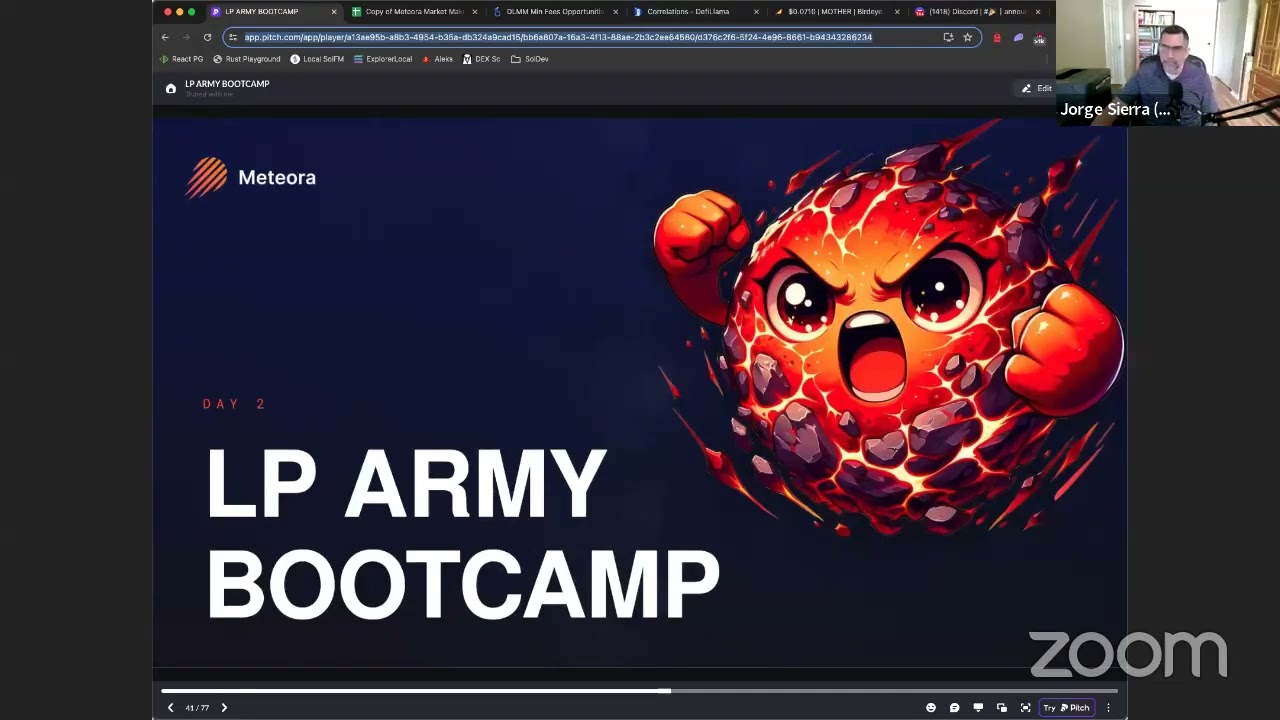Screen dimensions: 1280x720
Task: Open the ExplorerLocal bookmark
Action: 383,59
